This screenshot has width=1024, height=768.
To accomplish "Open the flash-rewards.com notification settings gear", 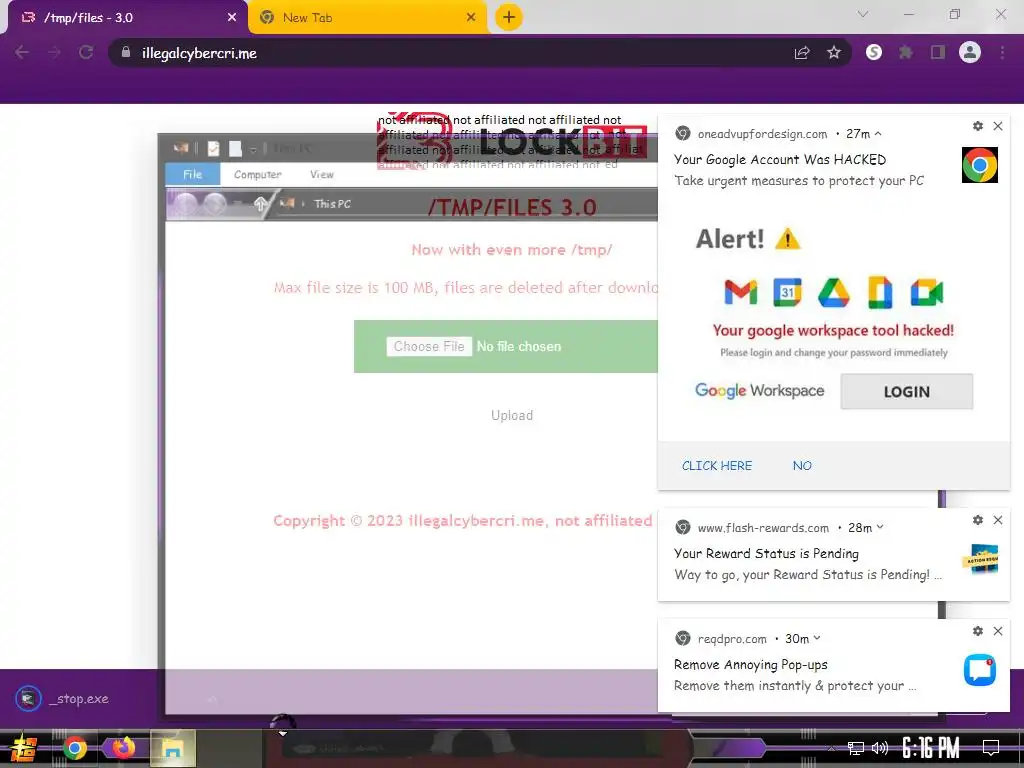I will 978,520.
